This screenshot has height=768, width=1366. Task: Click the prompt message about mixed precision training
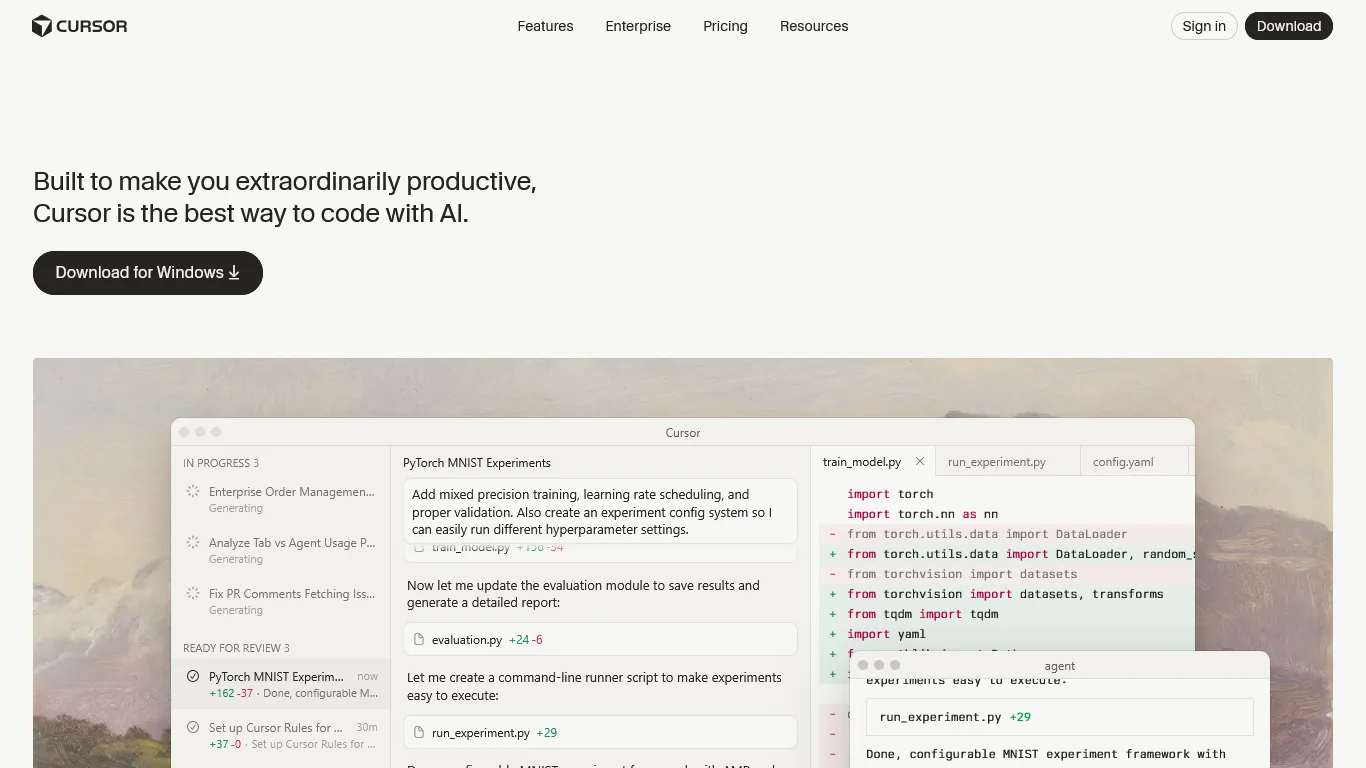tap(600, 511)
